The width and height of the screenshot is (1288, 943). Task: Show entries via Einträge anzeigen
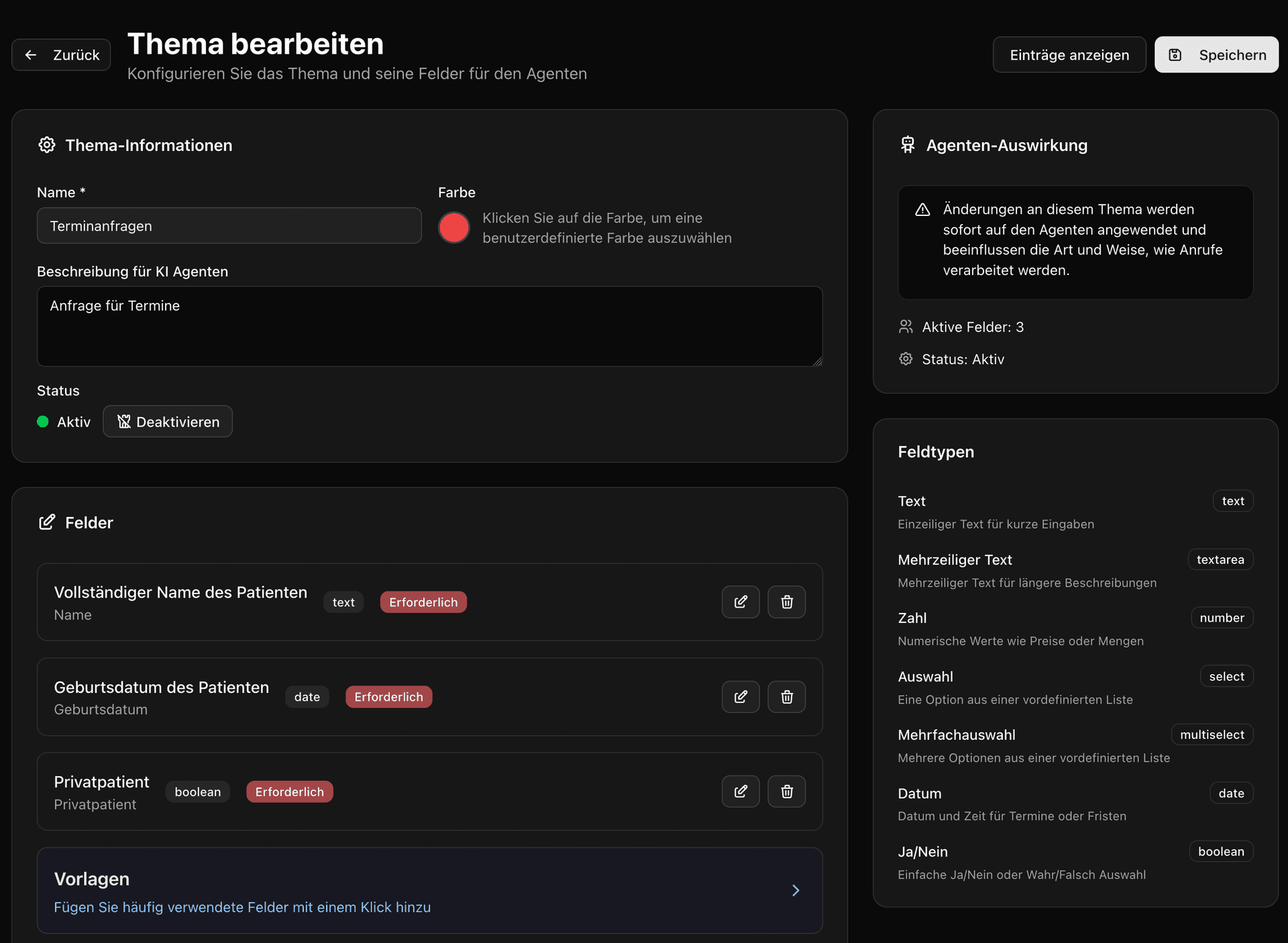[x=1069, y=55]
